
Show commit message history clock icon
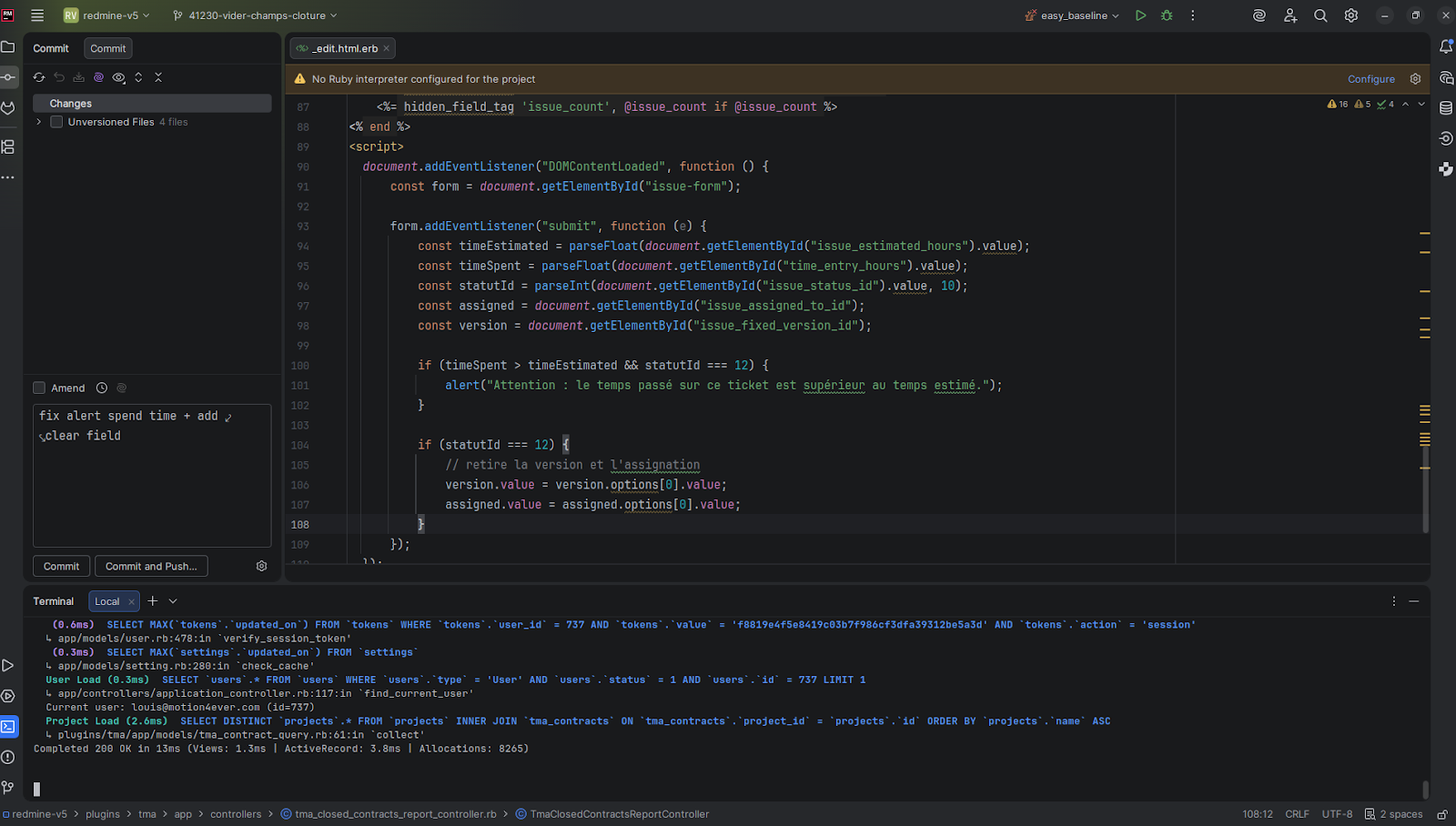[x=102, y=388]
